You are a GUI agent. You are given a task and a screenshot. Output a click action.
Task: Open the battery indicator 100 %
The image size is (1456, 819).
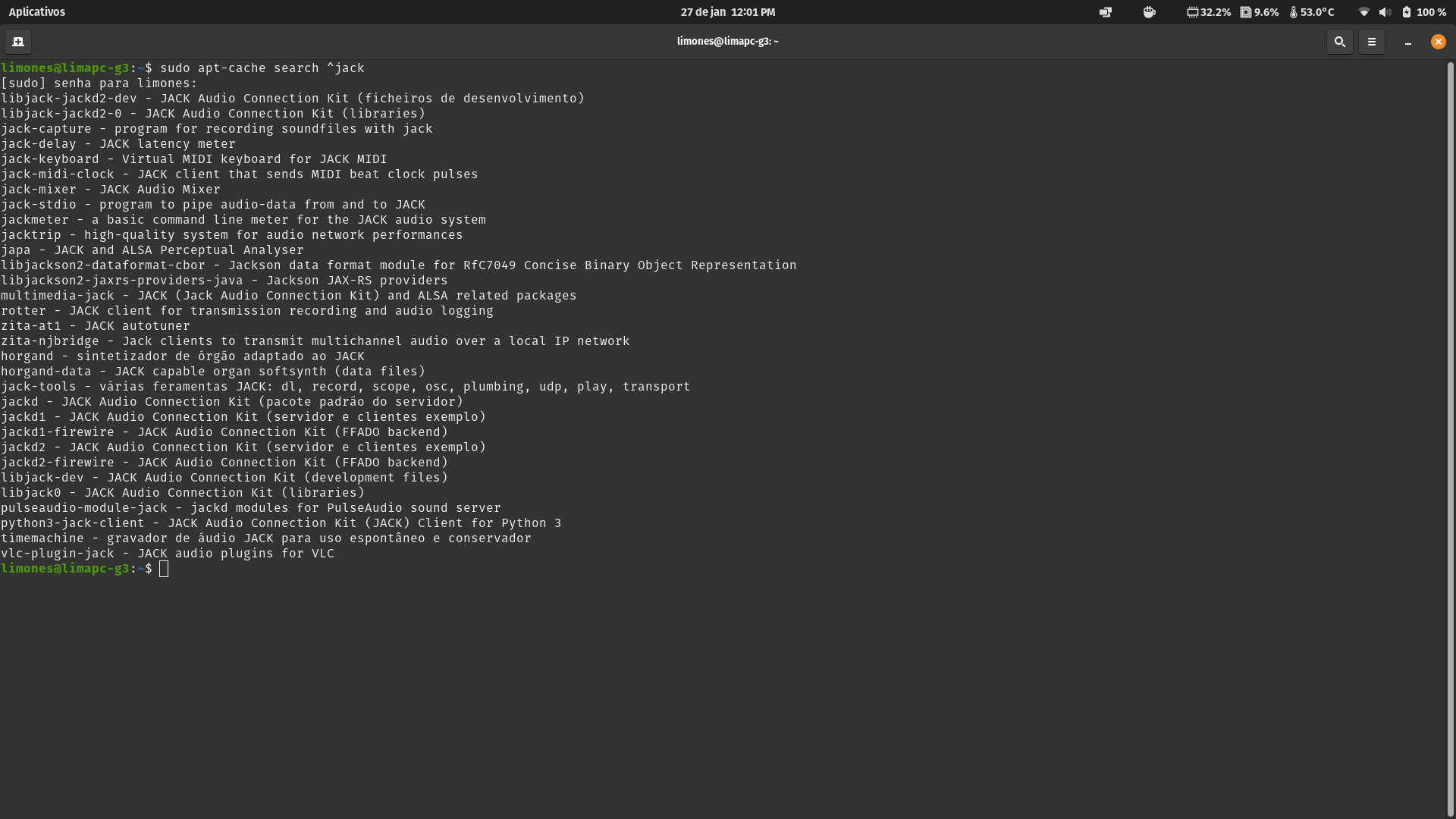[x=1424, y=12]
